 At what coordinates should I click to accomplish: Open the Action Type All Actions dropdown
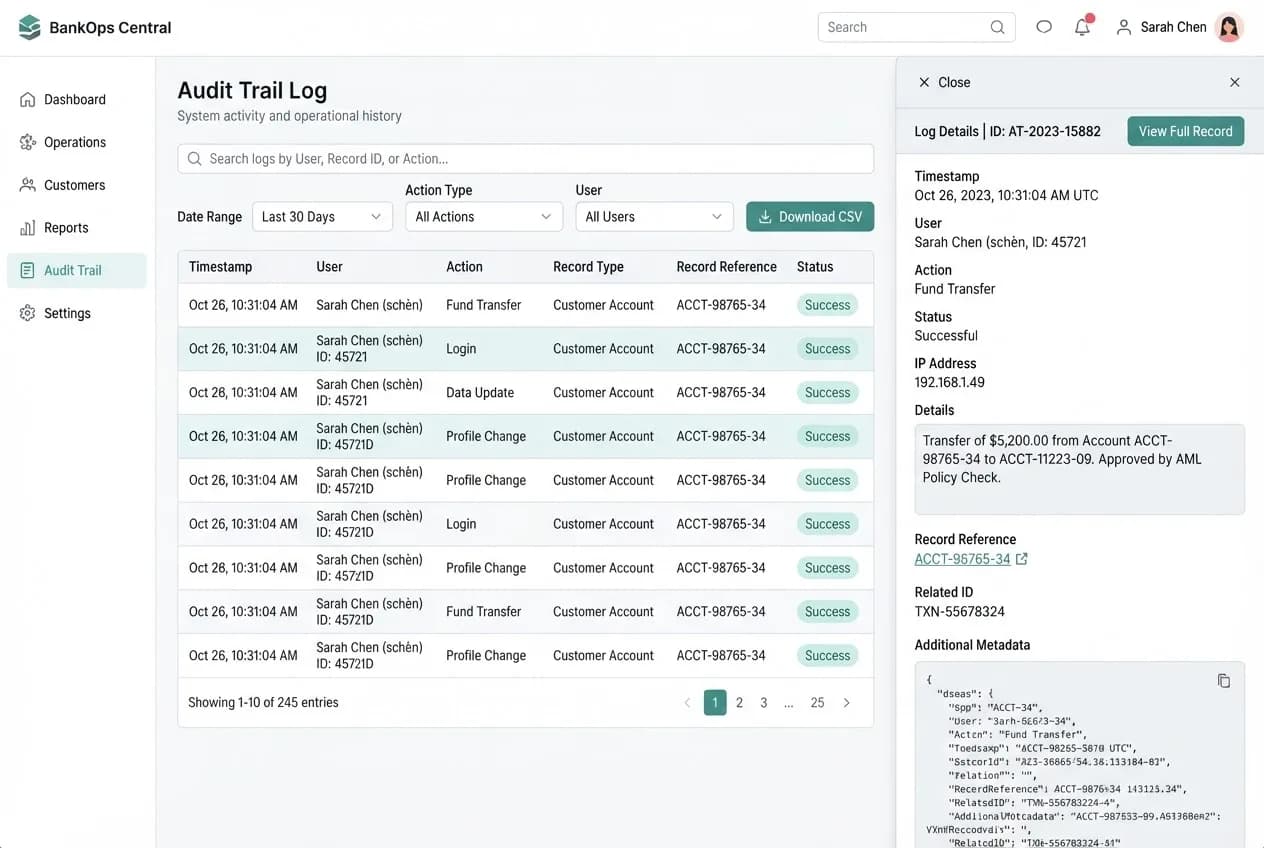click(484, 217)
